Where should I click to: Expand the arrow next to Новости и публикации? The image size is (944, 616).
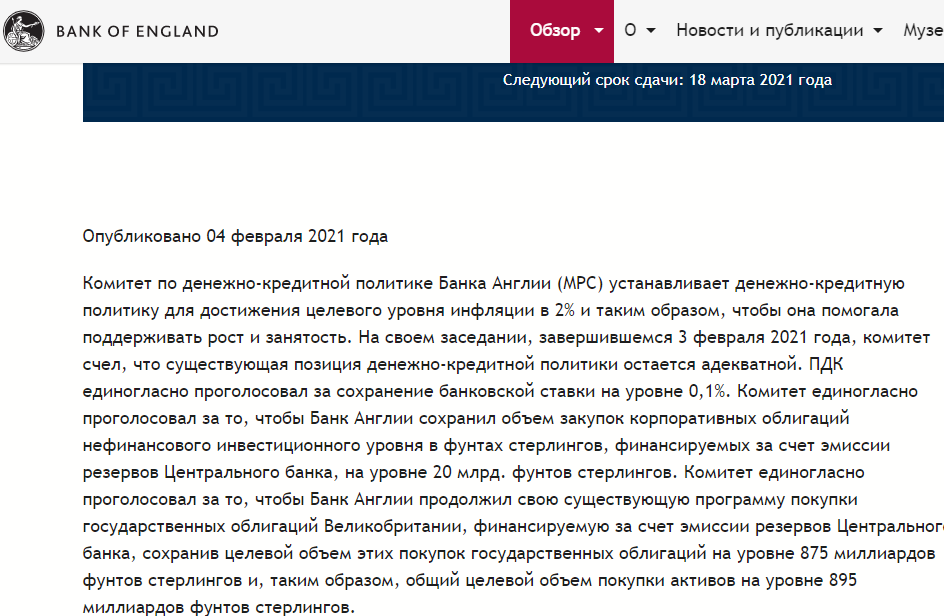click(878, 30)
